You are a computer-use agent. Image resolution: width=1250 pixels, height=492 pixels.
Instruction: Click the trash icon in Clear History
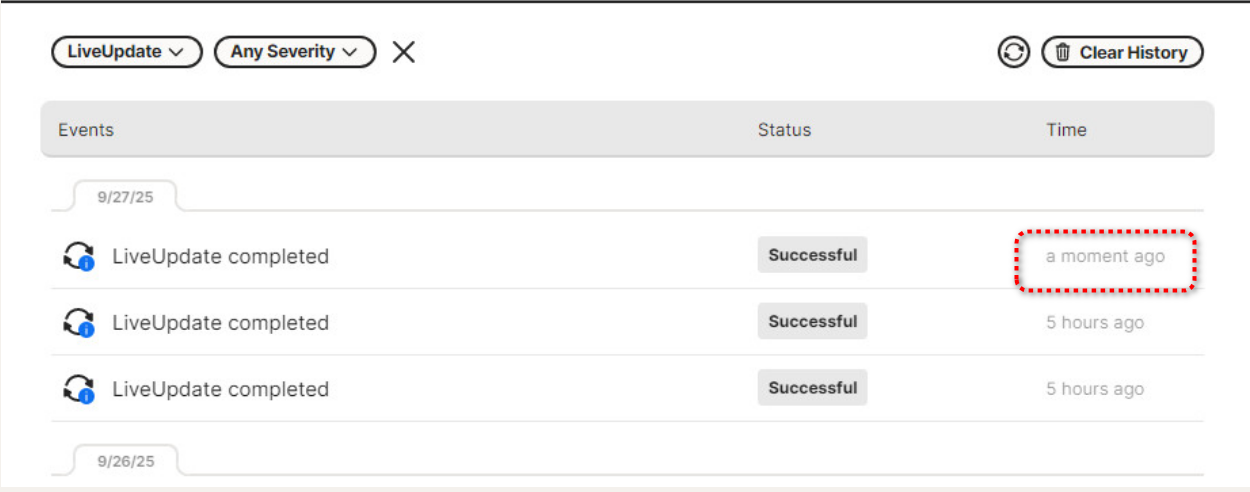pos(1063,53)
